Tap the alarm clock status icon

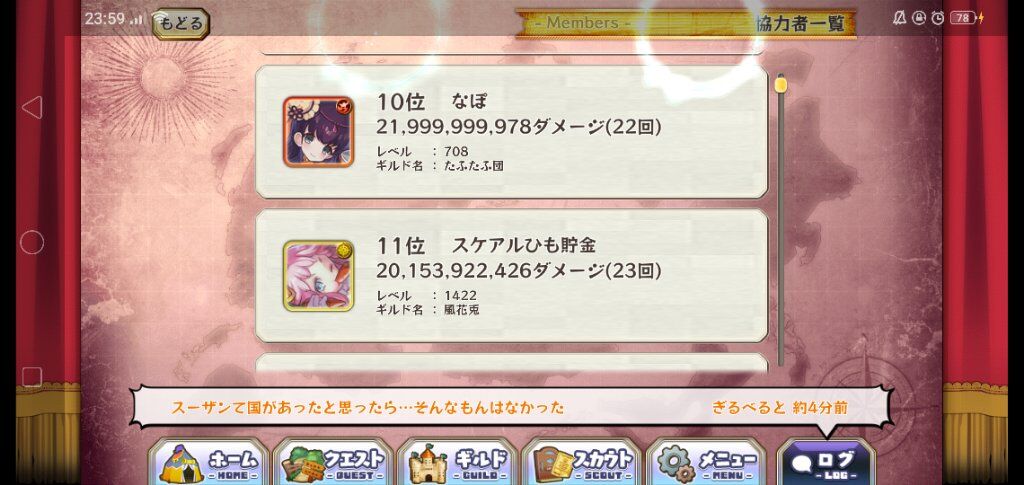(x=938, y=18)
